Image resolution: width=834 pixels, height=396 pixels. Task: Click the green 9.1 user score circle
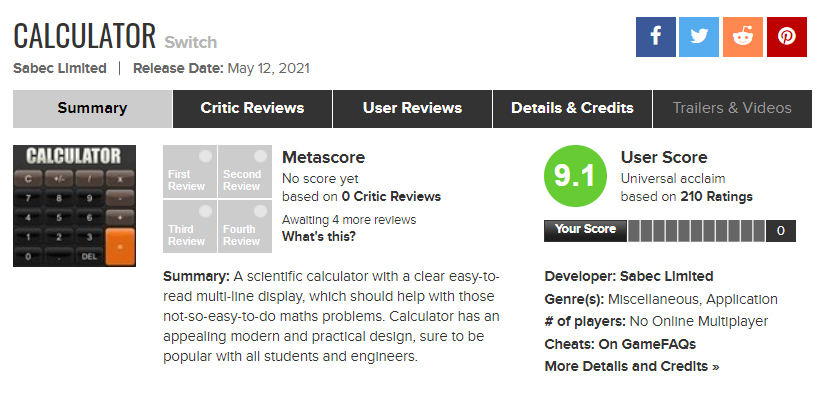(x=575, y=176)
